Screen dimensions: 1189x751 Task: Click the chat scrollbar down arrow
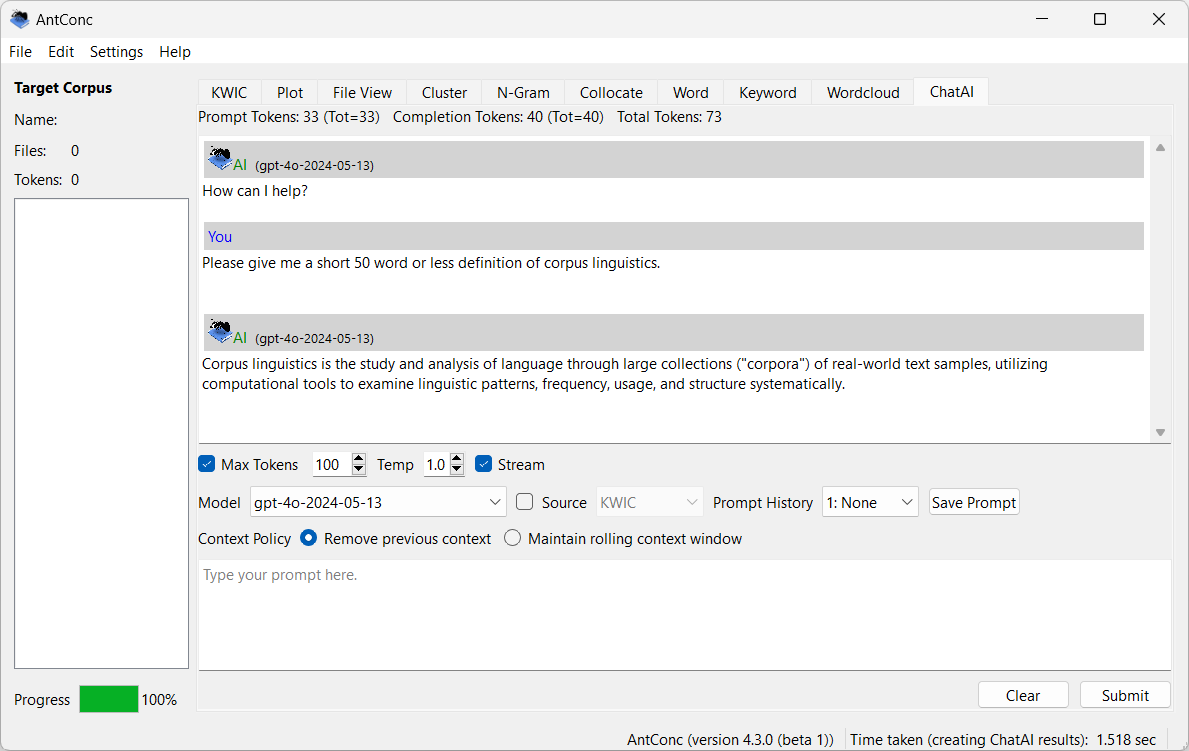click(x=1160, y=431)
